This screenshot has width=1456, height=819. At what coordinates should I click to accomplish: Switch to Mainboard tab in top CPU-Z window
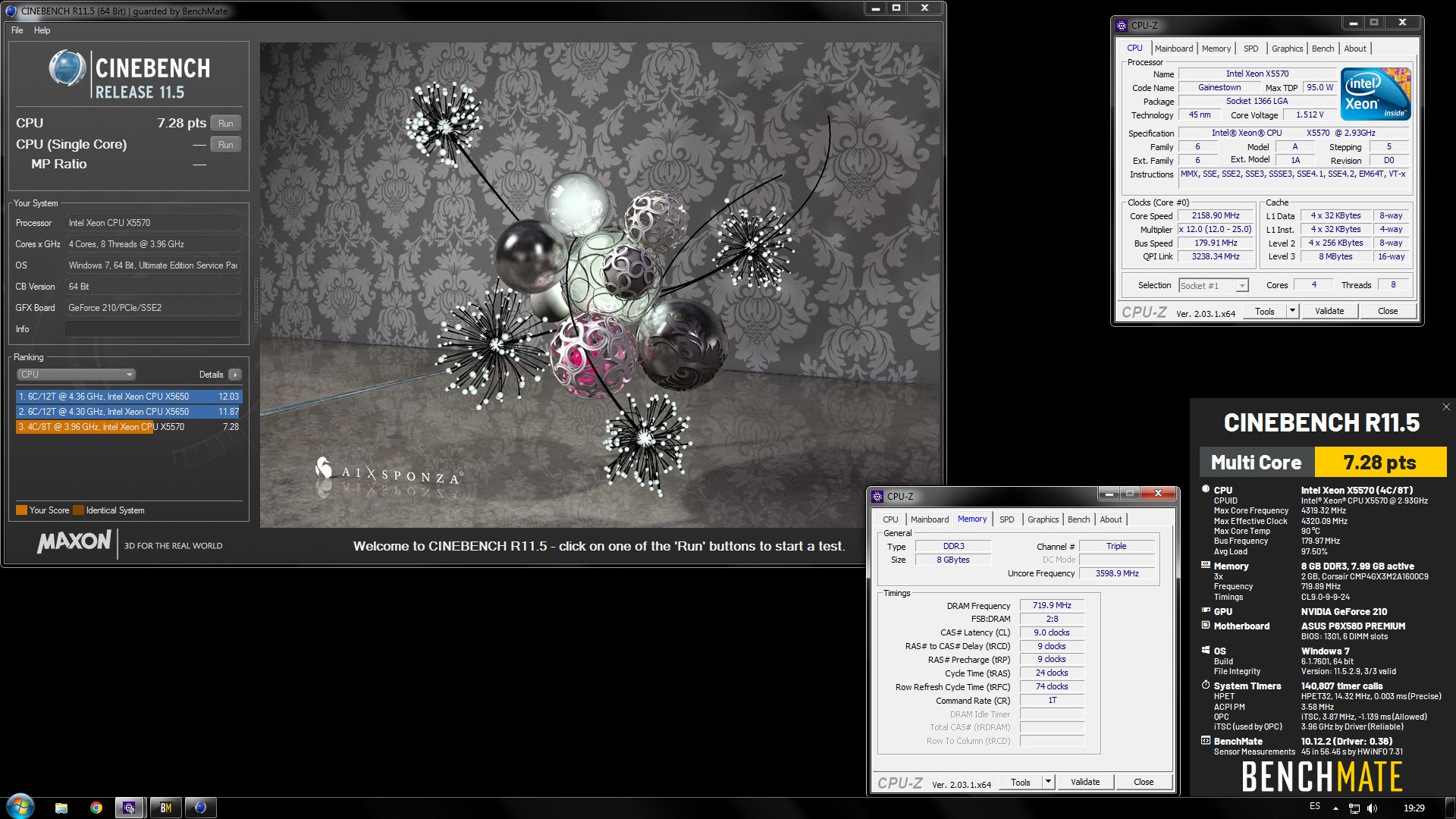(1174, 49)
